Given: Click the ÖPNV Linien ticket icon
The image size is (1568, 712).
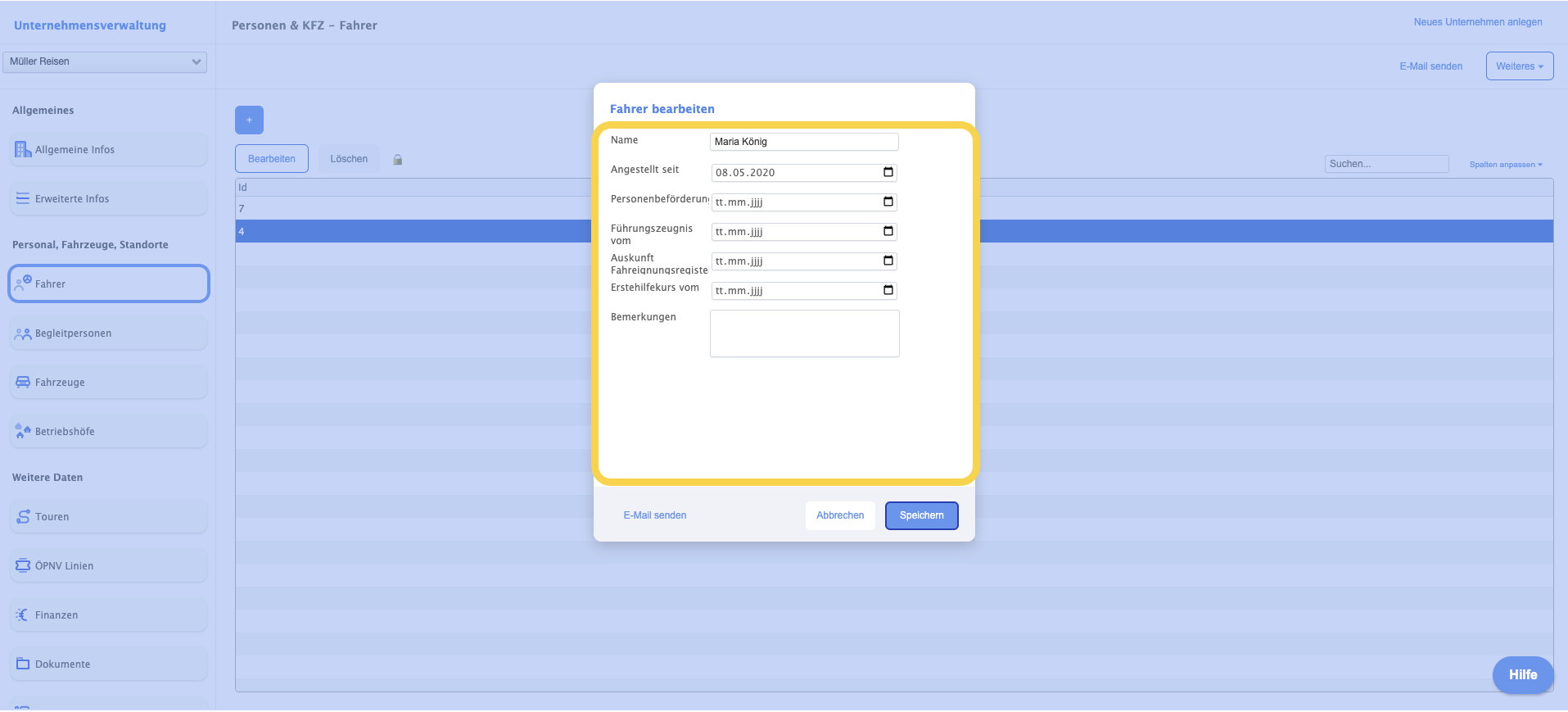Looking at the screenshot, I should 23,565.
